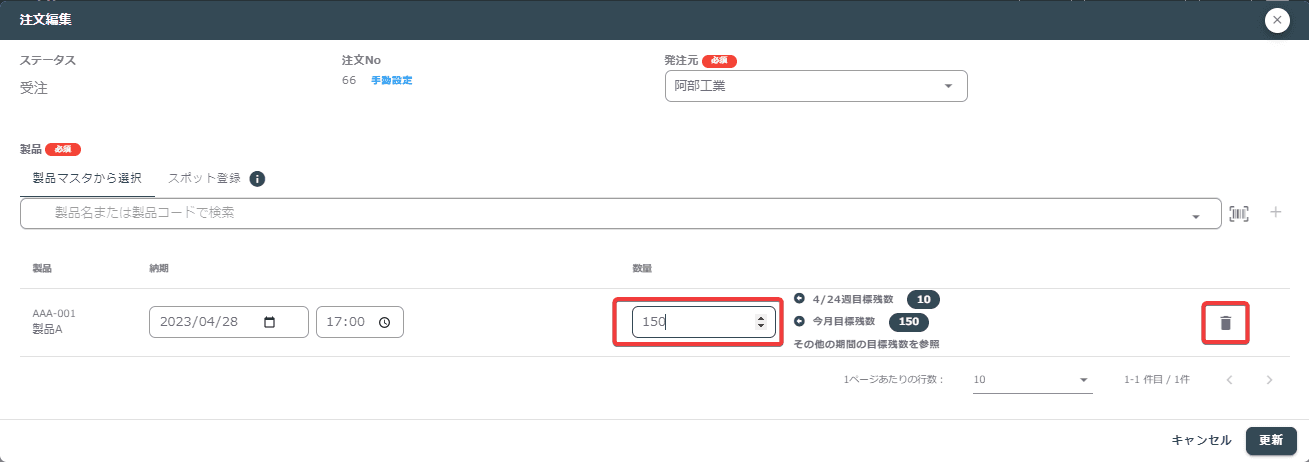Image resolution: width=1309 pixels, height=462 pixels.
Task: Click arrow icon beside 4/24週目標残数
Action: [799, 298]
